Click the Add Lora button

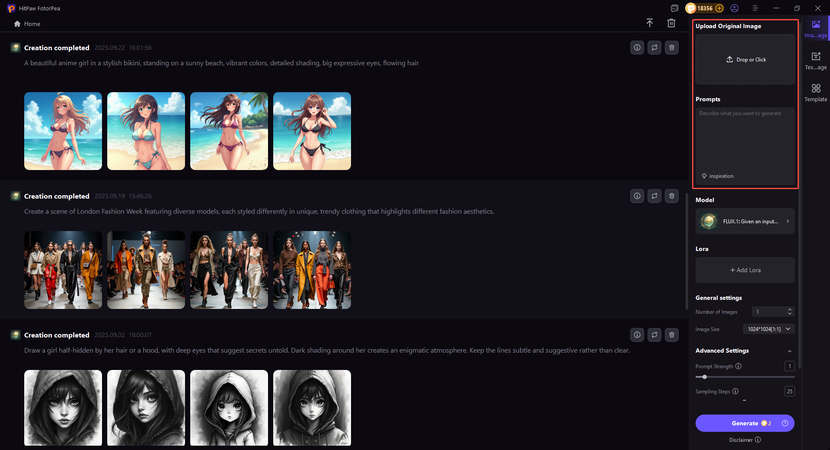[x=745, y=270]
